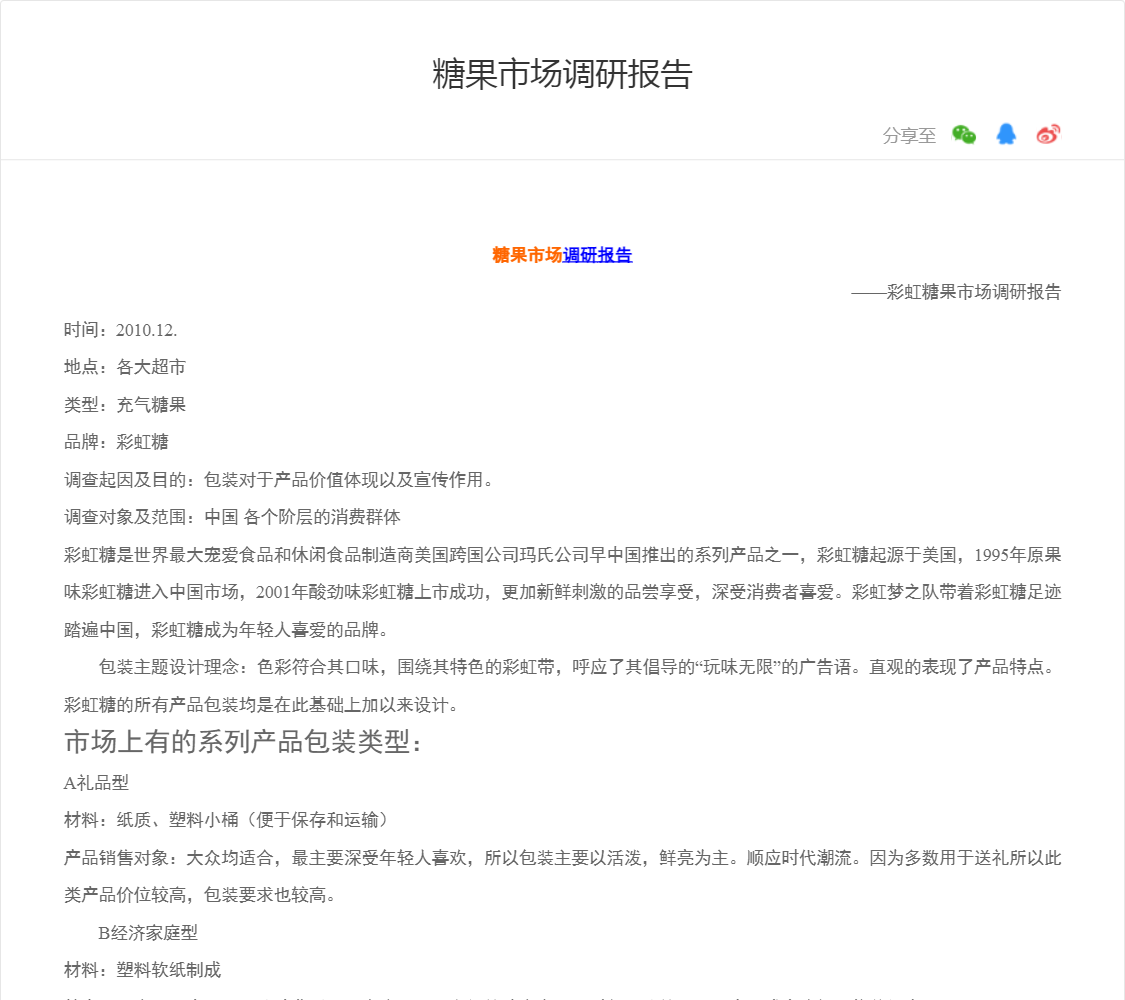The width and height of the screenshot is (1125, 1000).
Task: Open the blue 调研报告 hyperlink
Action: (x=597, y=255)
